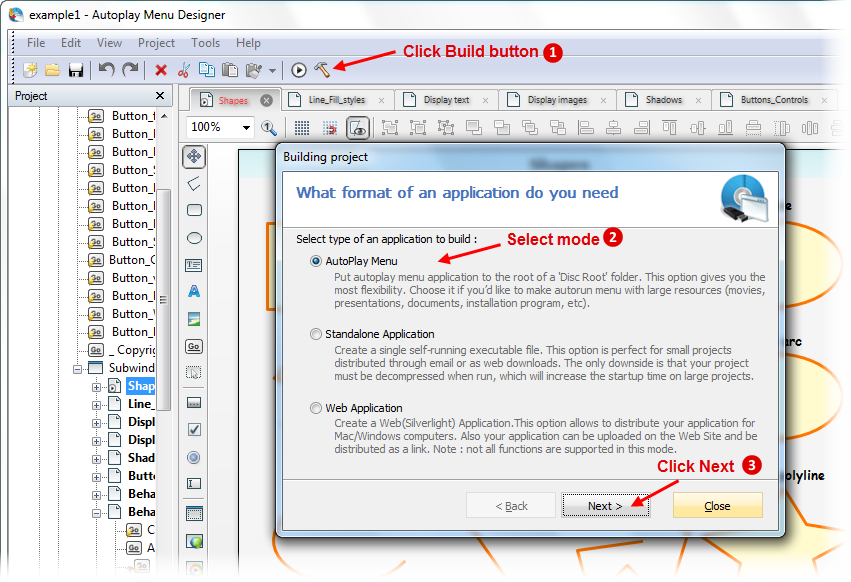The image size is (851, 582).
Task: Close the Project panel with its X
Action: tap(160, 96)
